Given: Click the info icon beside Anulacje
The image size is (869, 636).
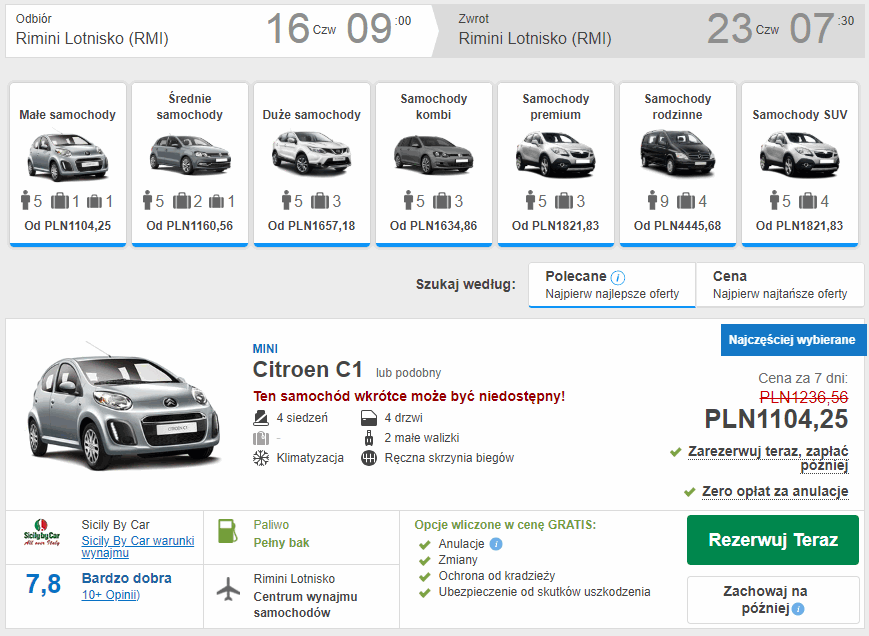Looking at the screenshot, I should point(496,544).
